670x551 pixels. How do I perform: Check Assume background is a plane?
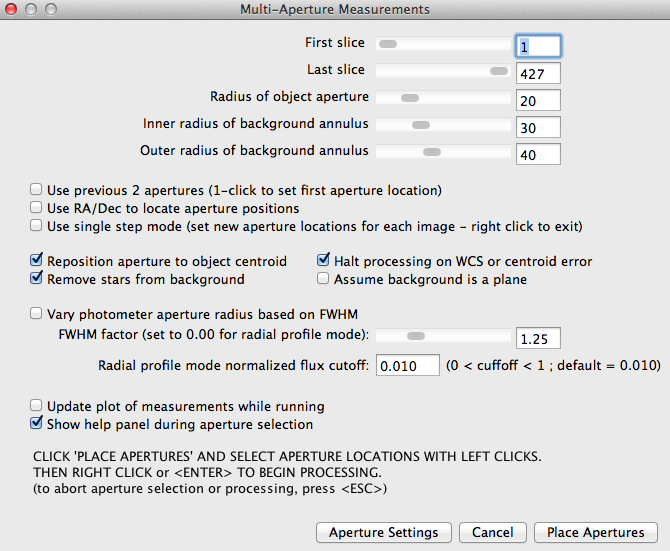point(324,279)
